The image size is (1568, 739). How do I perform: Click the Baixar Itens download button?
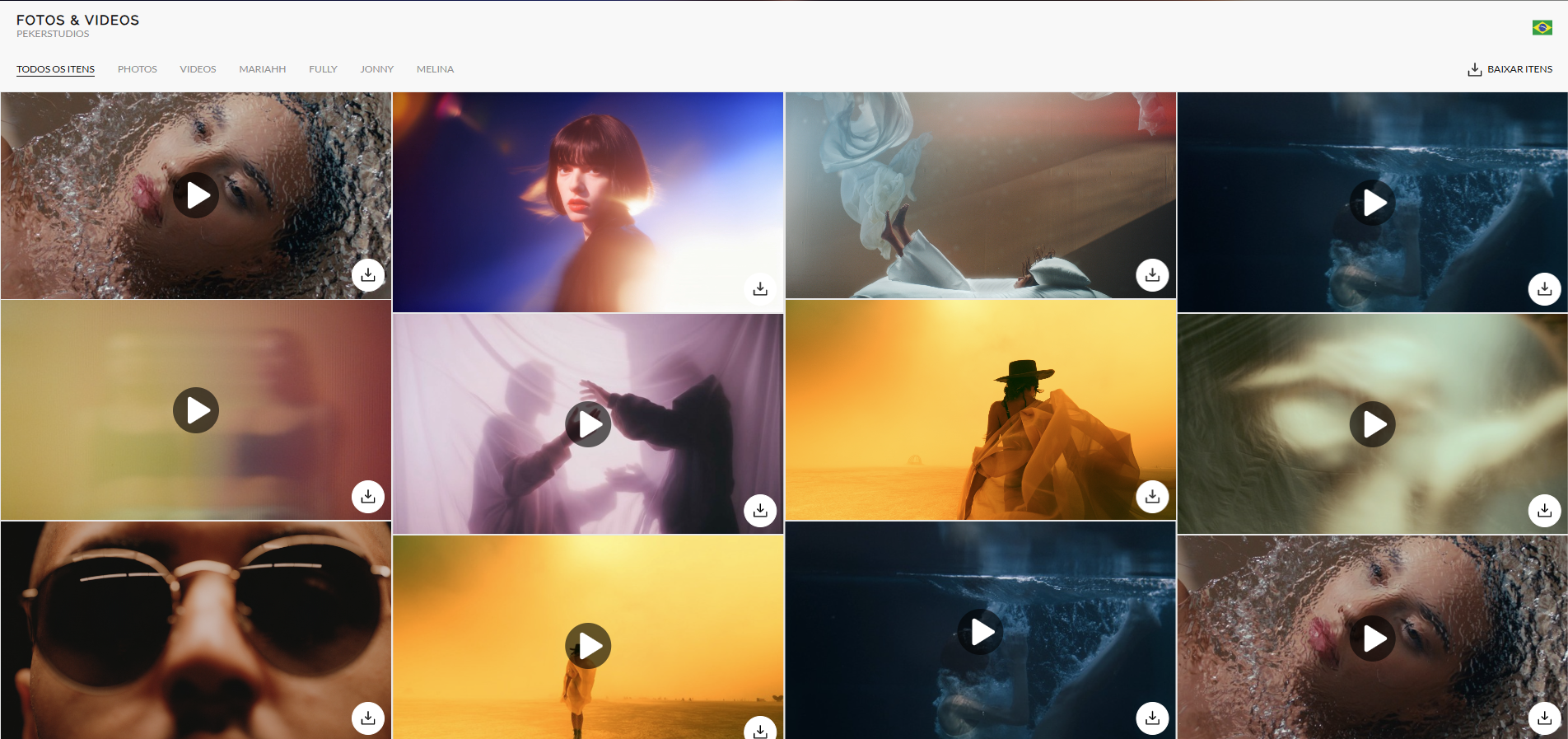[1510, 69]
